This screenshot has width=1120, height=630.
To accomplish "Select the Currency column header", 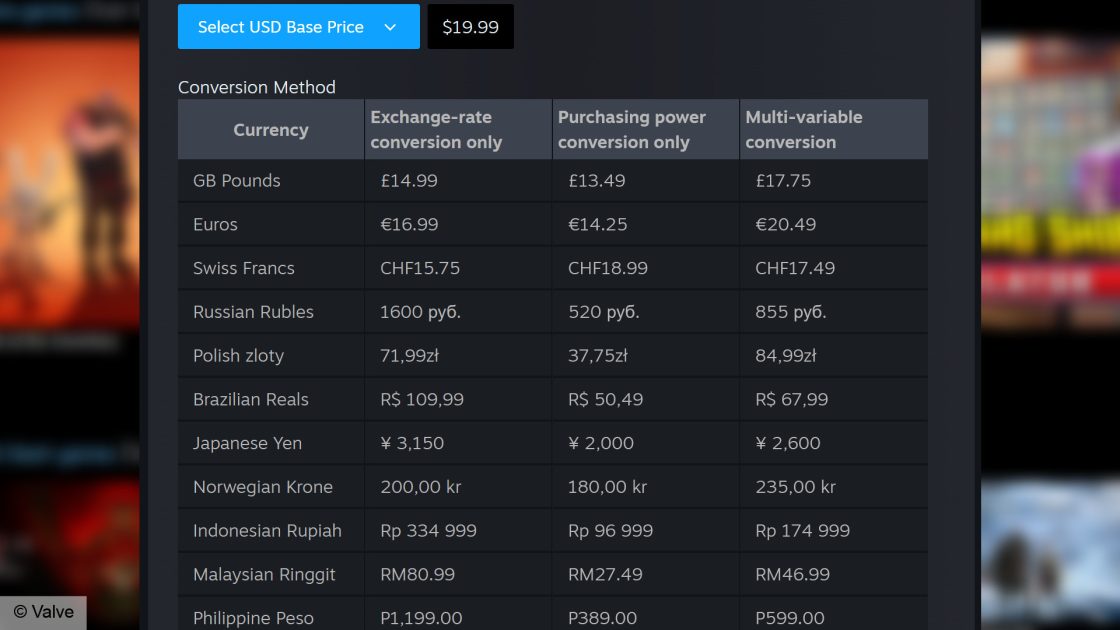I will pyautogui.click(x=270, y=129).
